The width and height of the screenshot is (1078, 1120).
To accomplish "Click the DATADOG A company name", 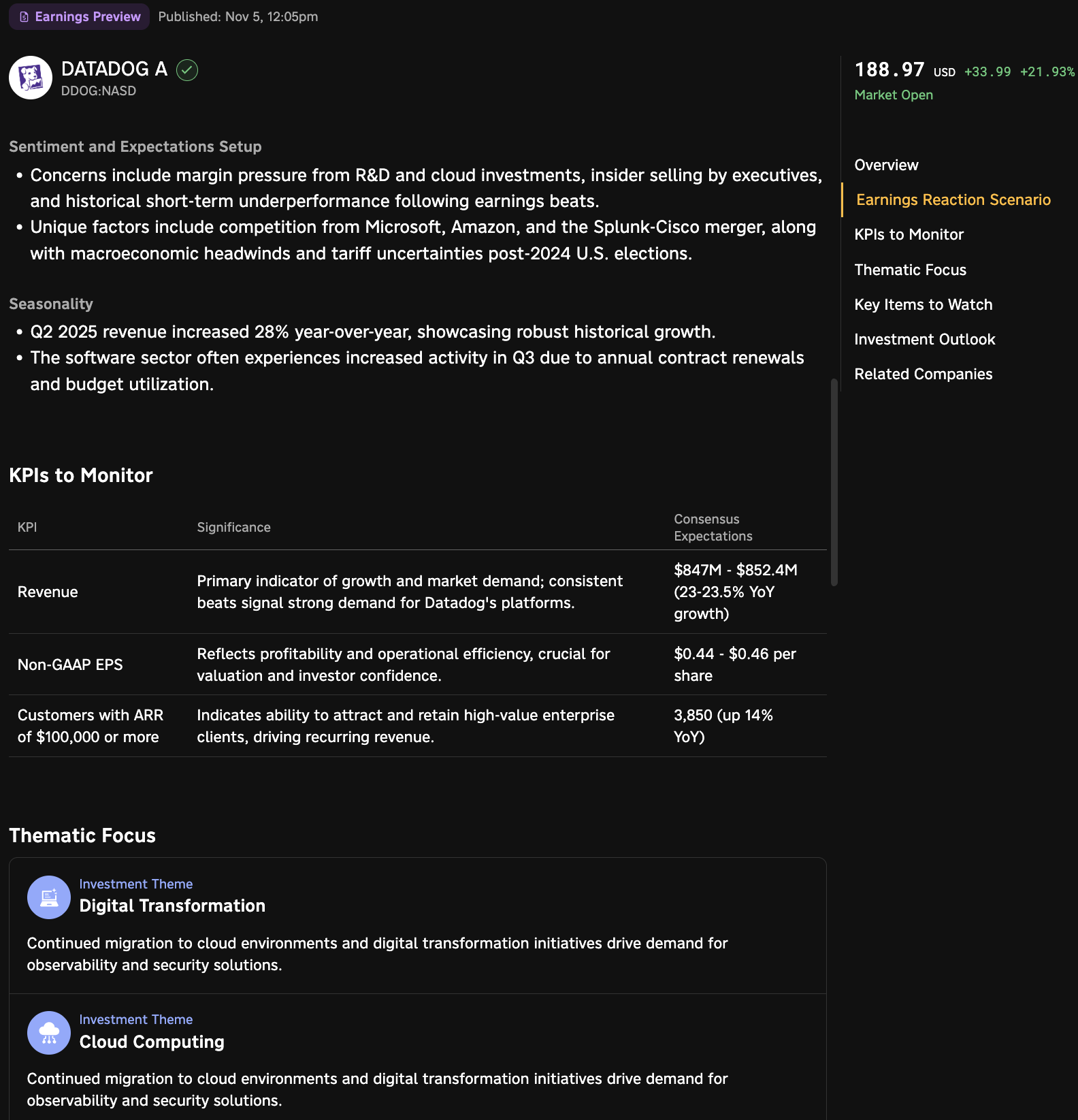I will [x=114, y=69].
